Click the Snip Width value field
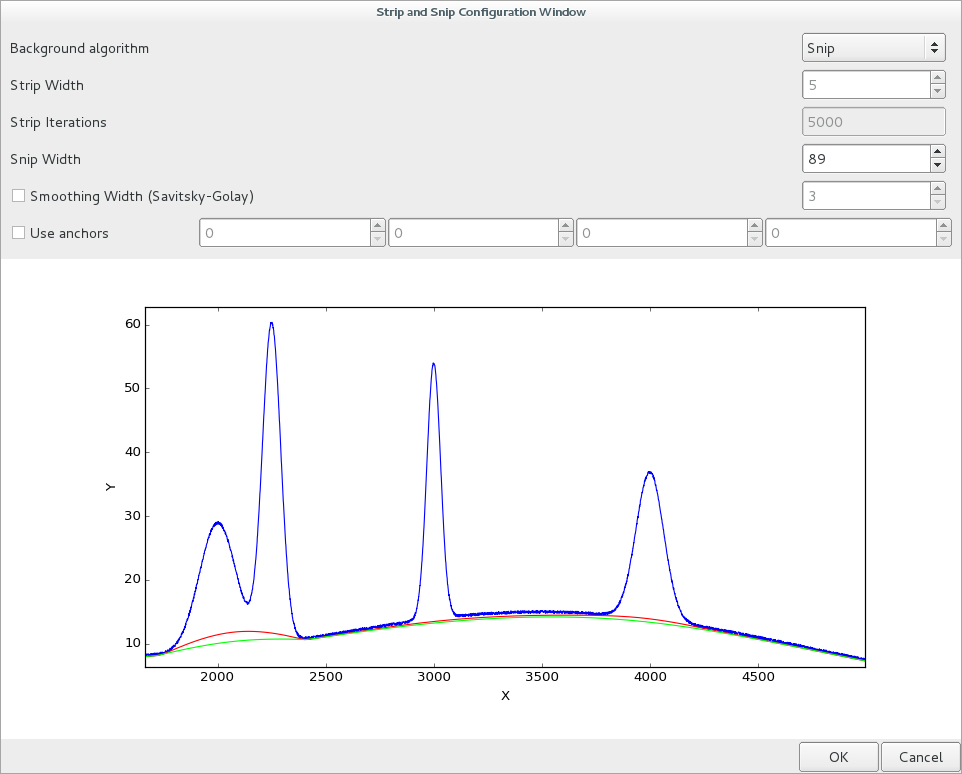The height and width of the screenshot is (774, 962). tap(865, 159)
